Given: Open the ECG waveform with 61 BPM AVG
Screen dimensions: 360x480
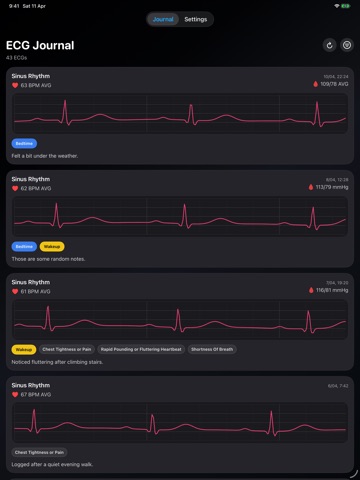Looking at the screenshot, I should [x=180, y=320].
